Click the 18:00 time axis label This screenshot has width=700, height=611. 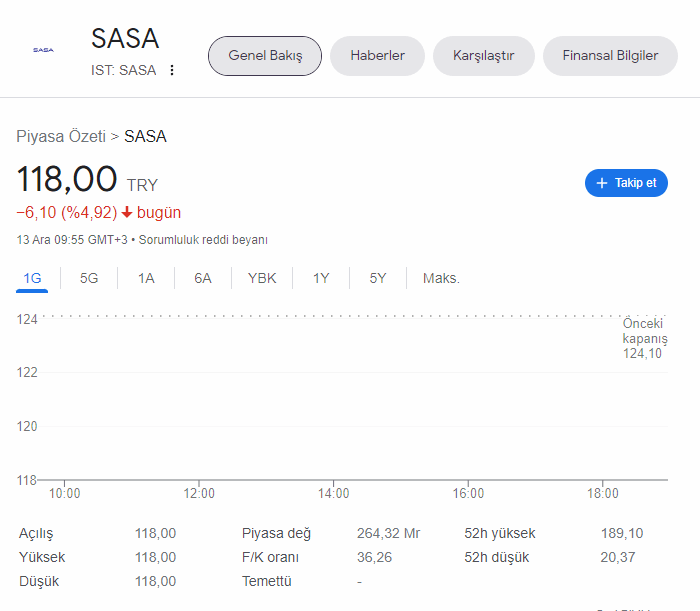pos(603,494)
